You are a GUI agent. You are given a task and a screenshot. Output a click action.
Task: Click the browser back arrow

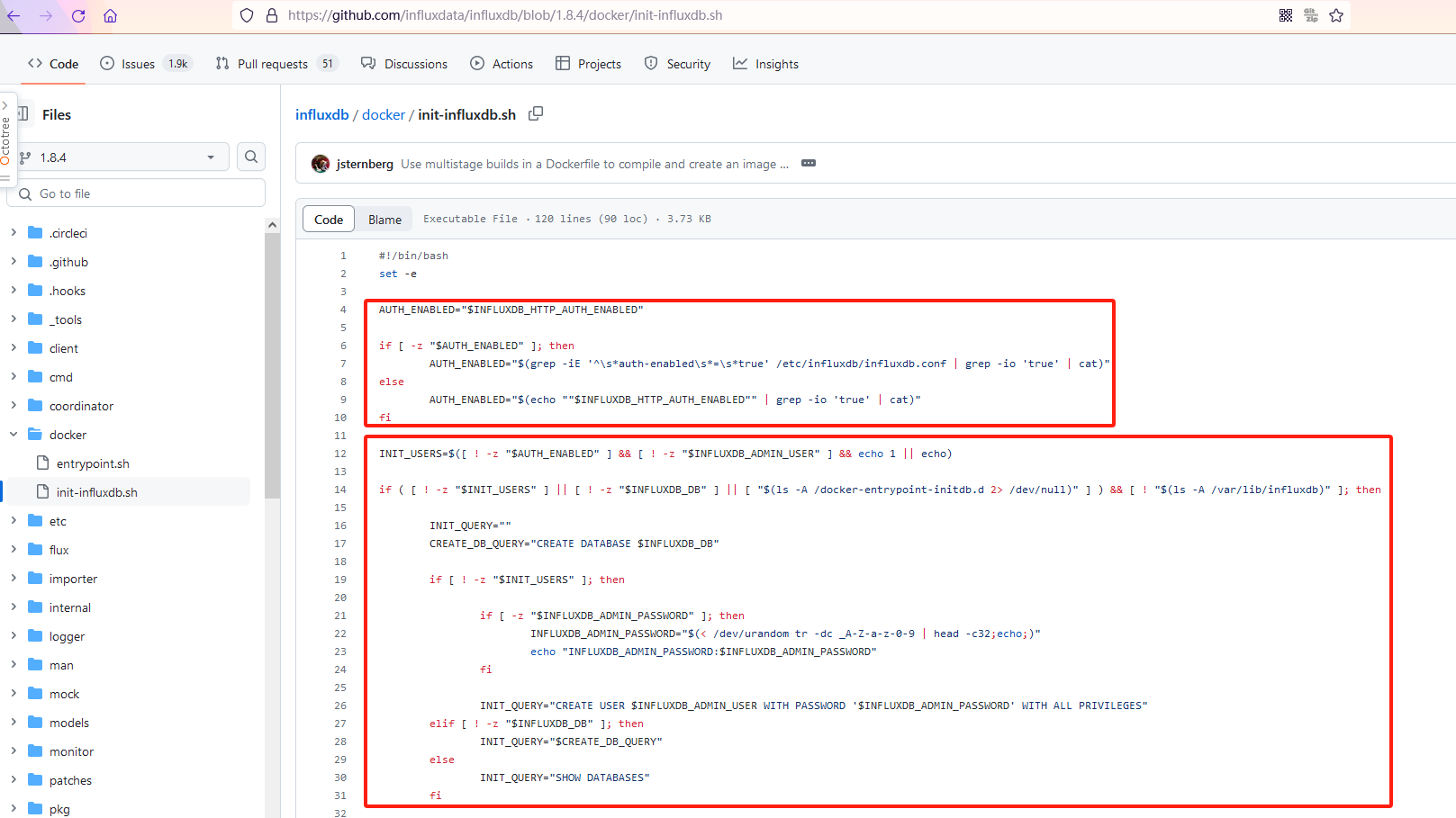[x=14, y=15]
